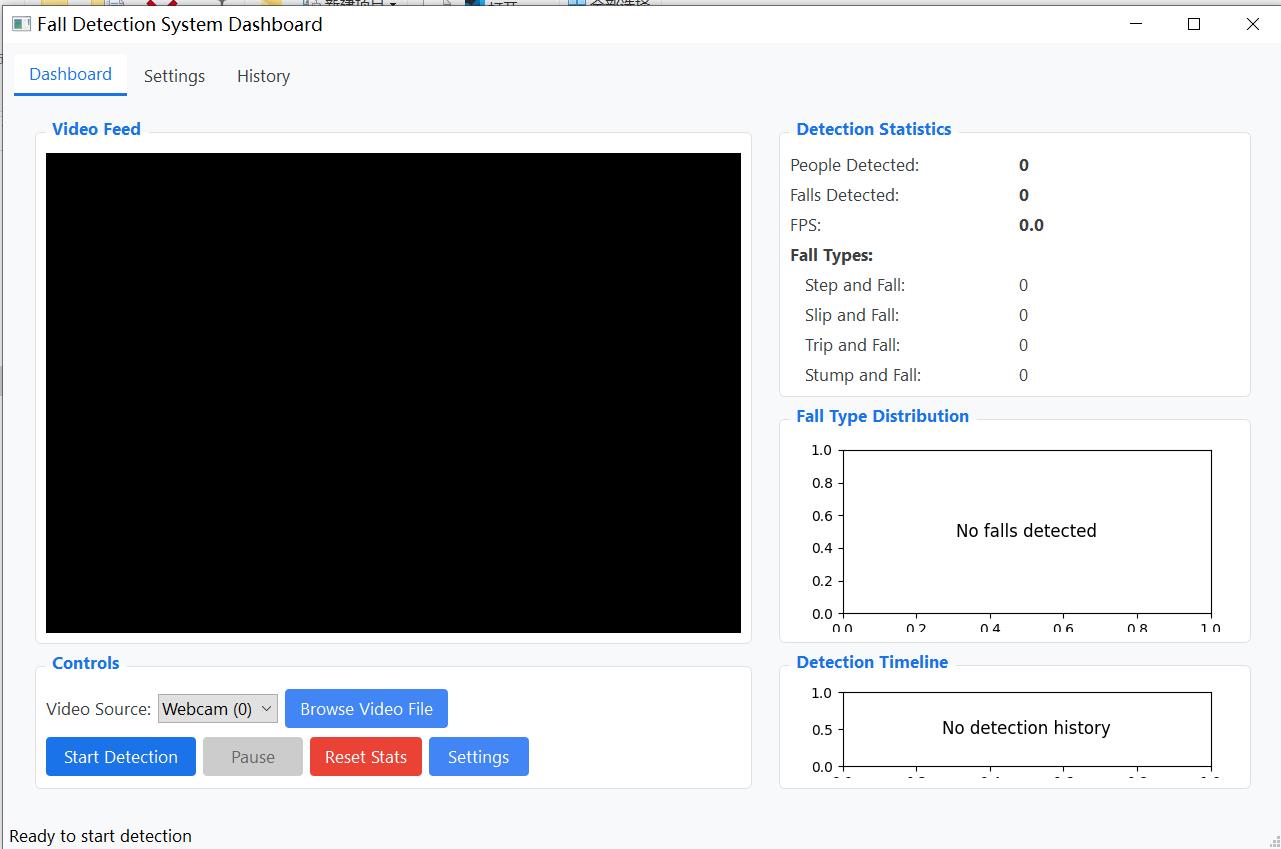1281x849 pixels.
Task: Click the red Reset Stats button
Action: coord(366,757)
